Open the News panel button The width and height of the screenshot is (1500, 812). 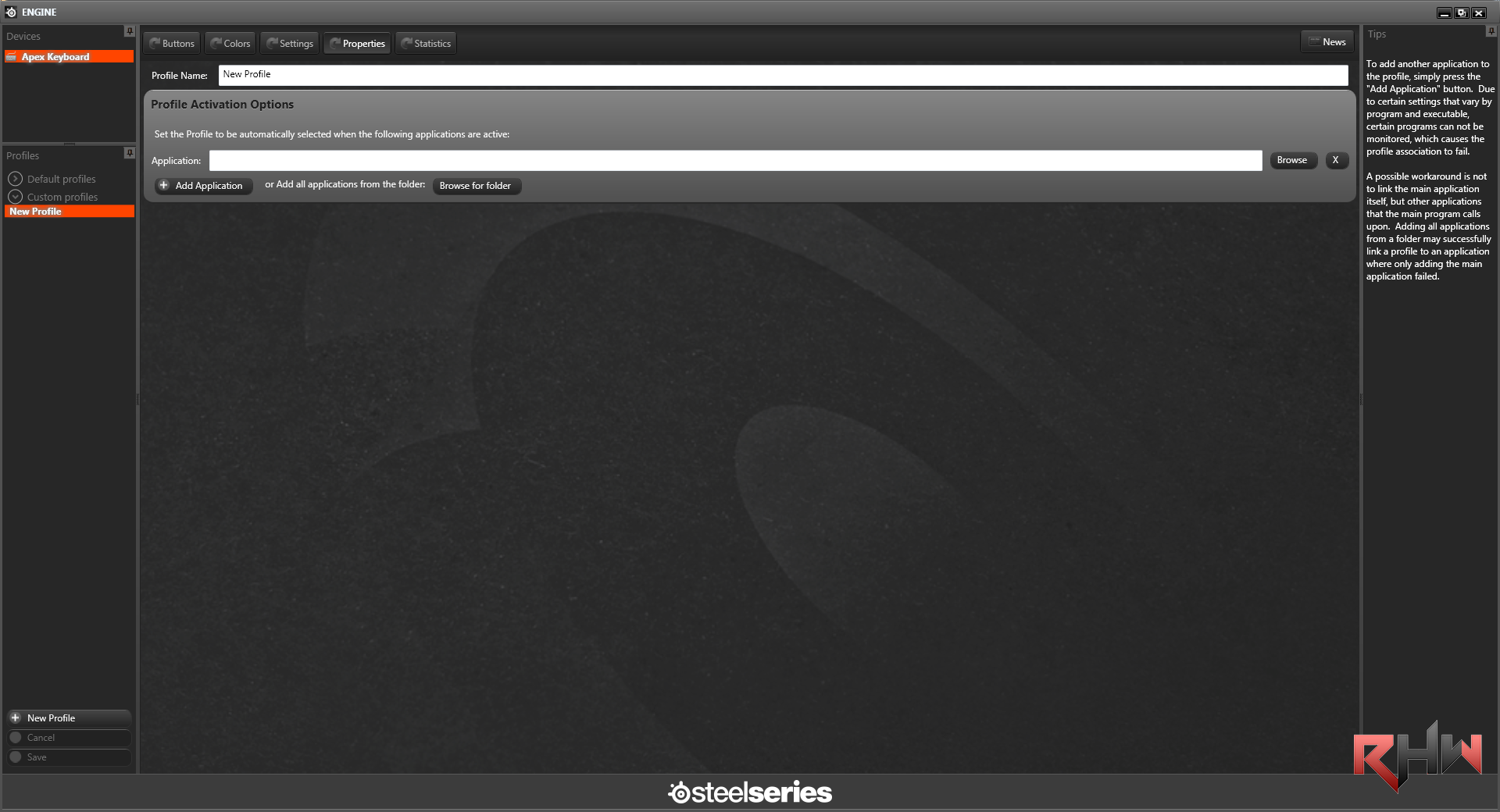click(x=1327, y=42)
